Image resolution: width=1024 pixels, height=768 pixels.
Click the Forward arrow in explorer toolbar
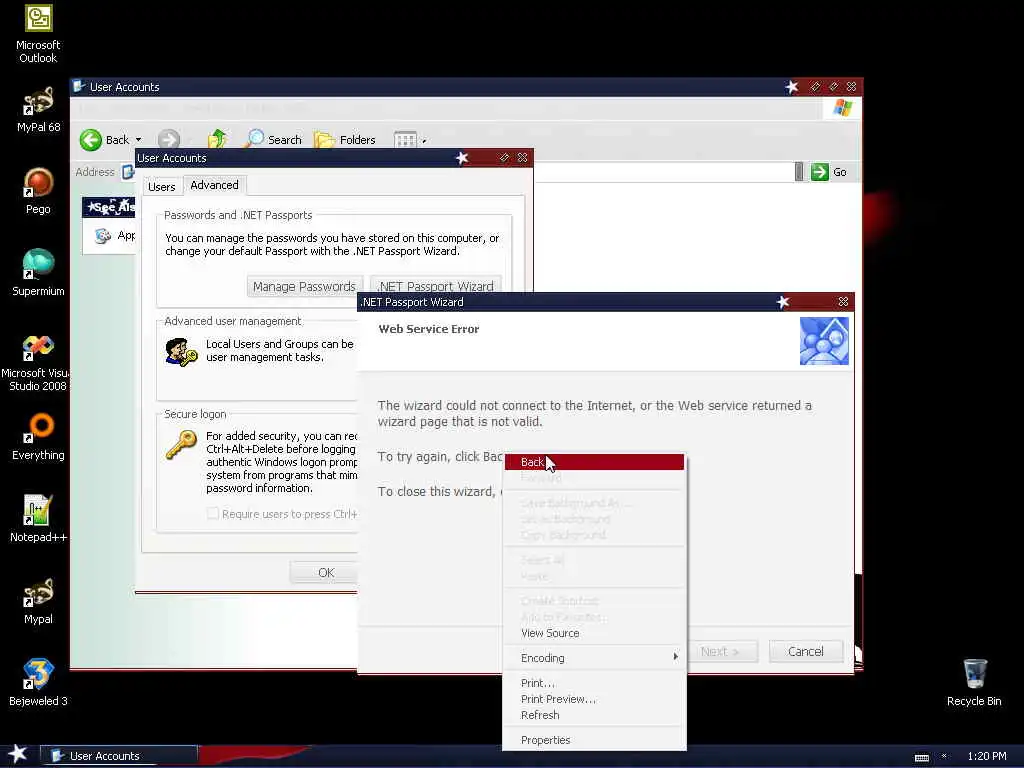click(168, 140)
